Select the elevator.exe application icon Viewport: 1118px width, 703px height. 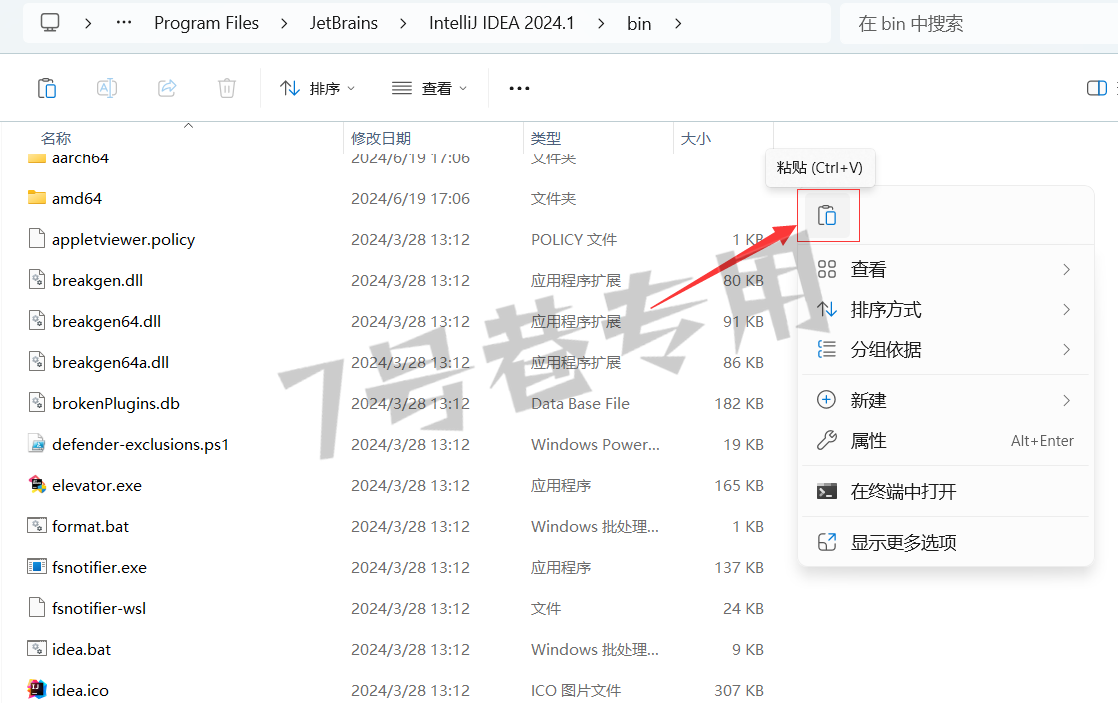click(x=37, y=485)
